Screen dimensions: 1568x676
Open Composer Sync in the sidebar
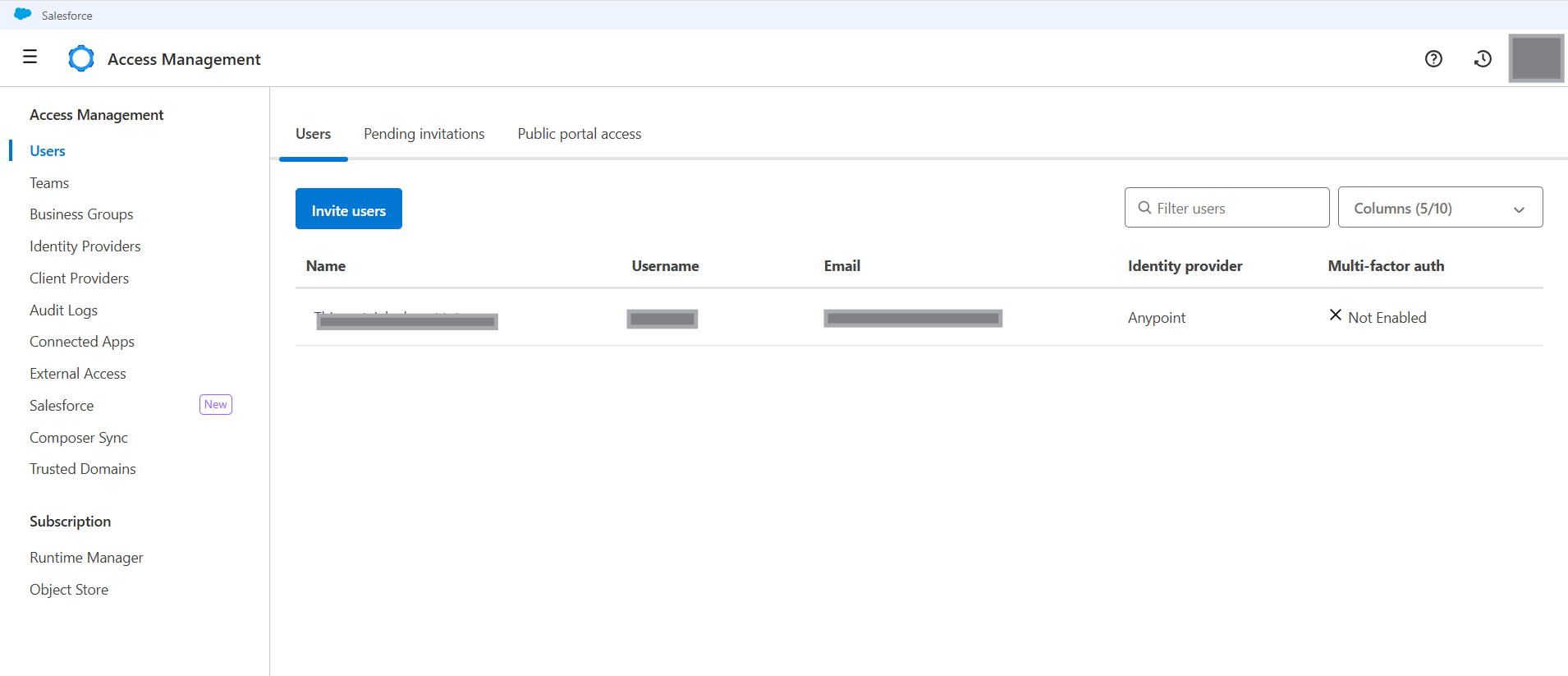79,438
